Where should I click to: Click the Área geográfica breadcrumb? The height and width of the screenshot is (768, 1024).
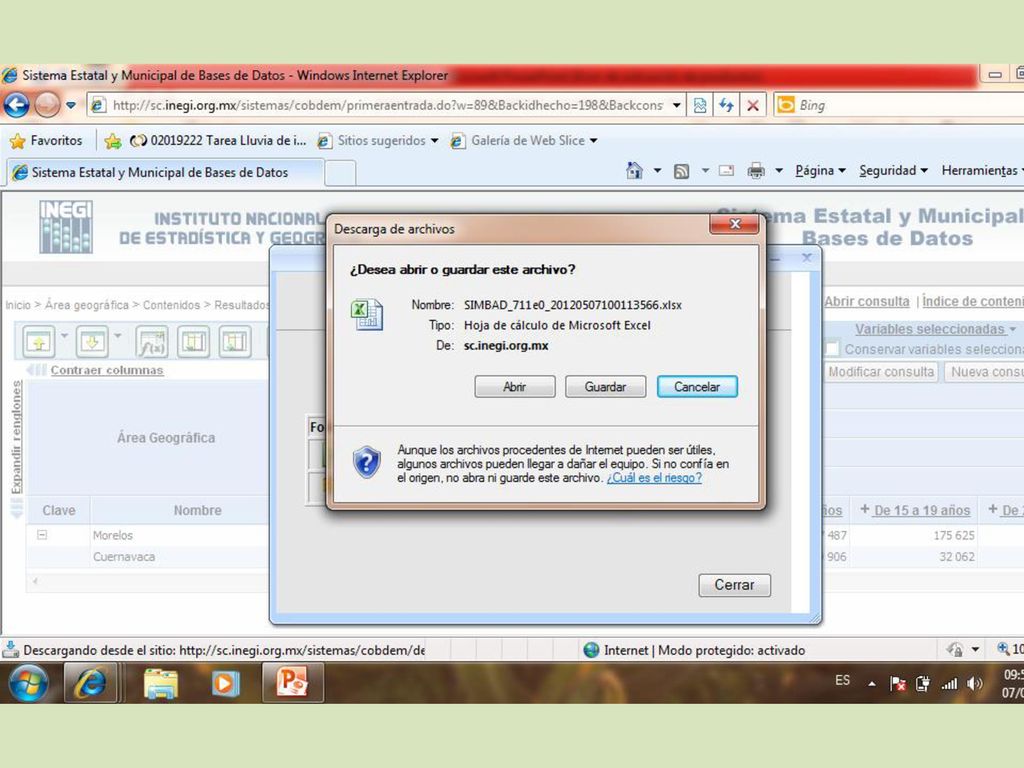pyautogui.click(x=87, y=305)
